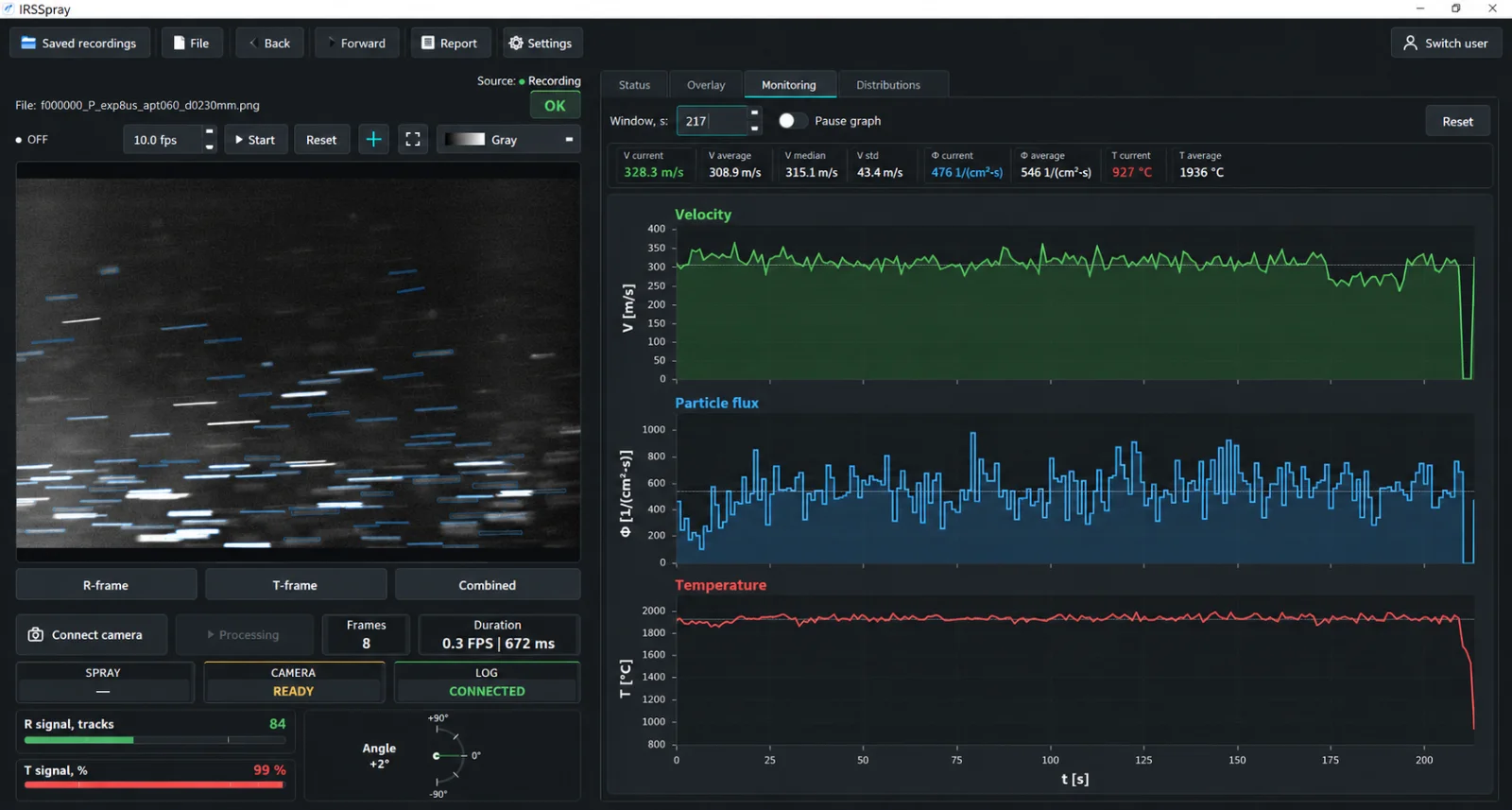The image size is (1512, 810).
Task: Click Reset next to Start
Action: [x=321, y=140]
